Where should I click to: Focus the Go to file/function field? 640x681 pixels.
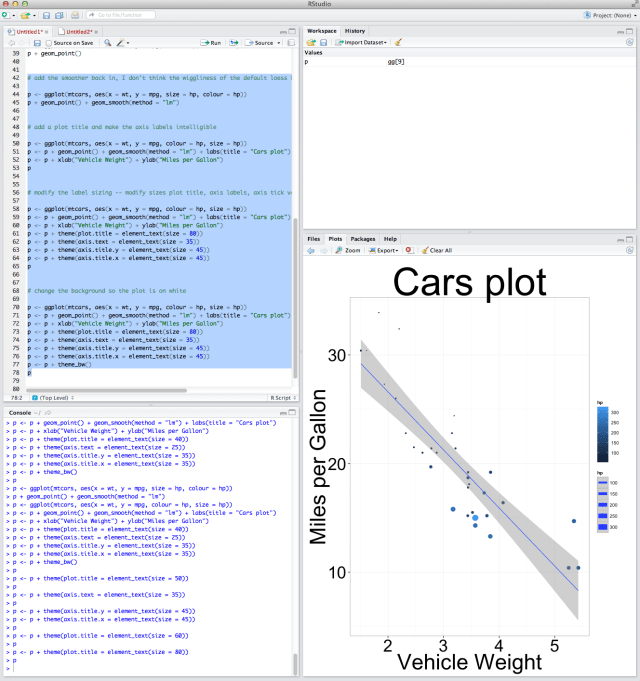121,15
